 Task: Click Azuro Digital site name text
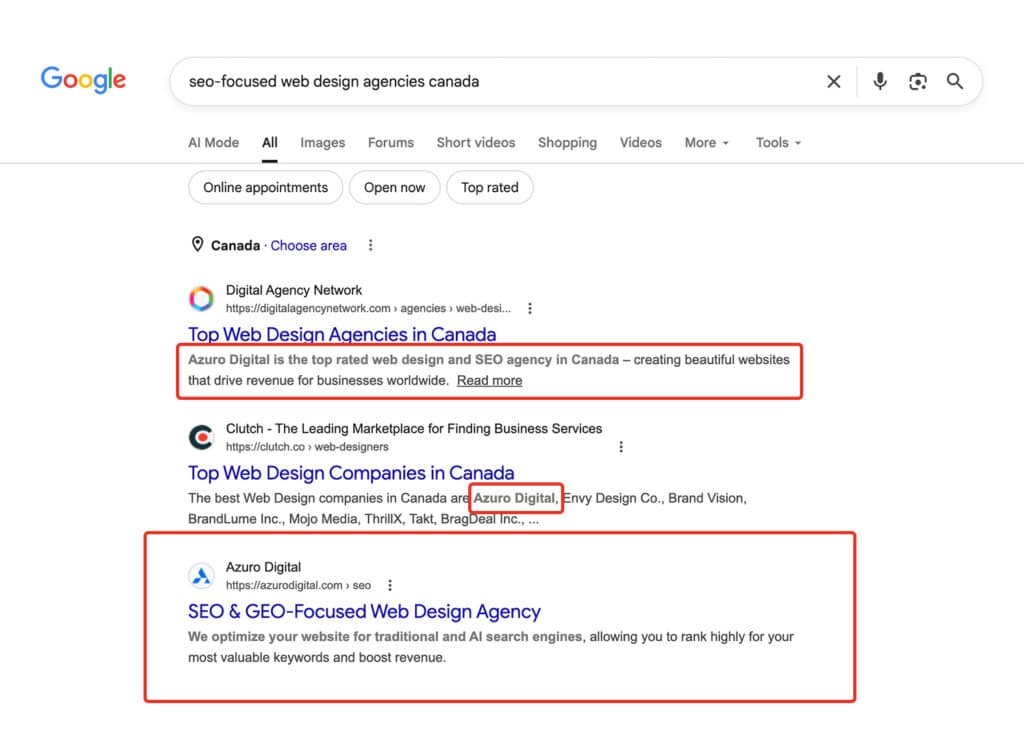point(263,567)
